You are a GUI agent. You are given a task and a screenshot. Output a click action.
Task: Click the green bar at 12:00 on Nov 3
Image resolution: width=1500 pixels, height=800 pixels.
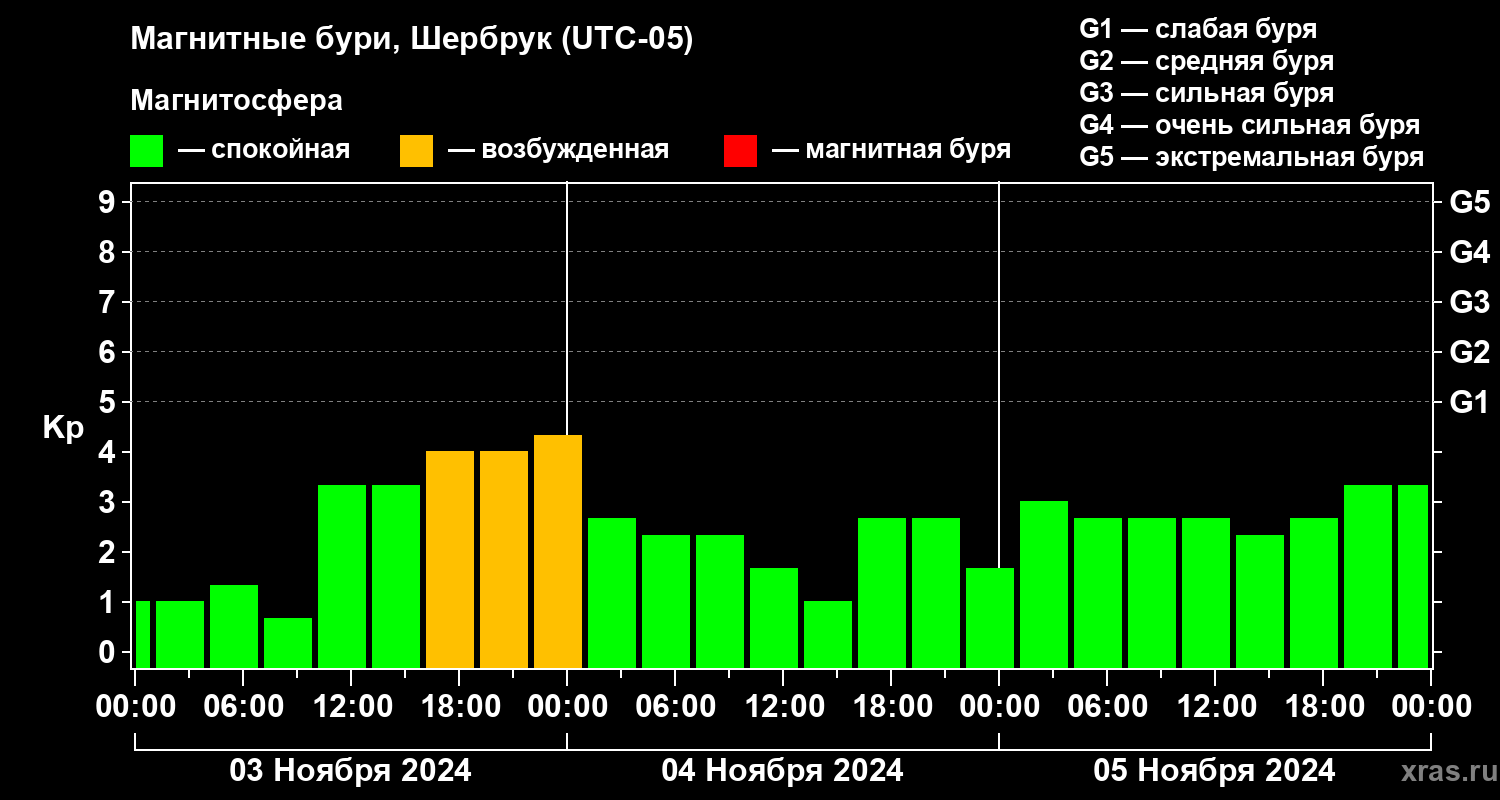coord(342,576)
